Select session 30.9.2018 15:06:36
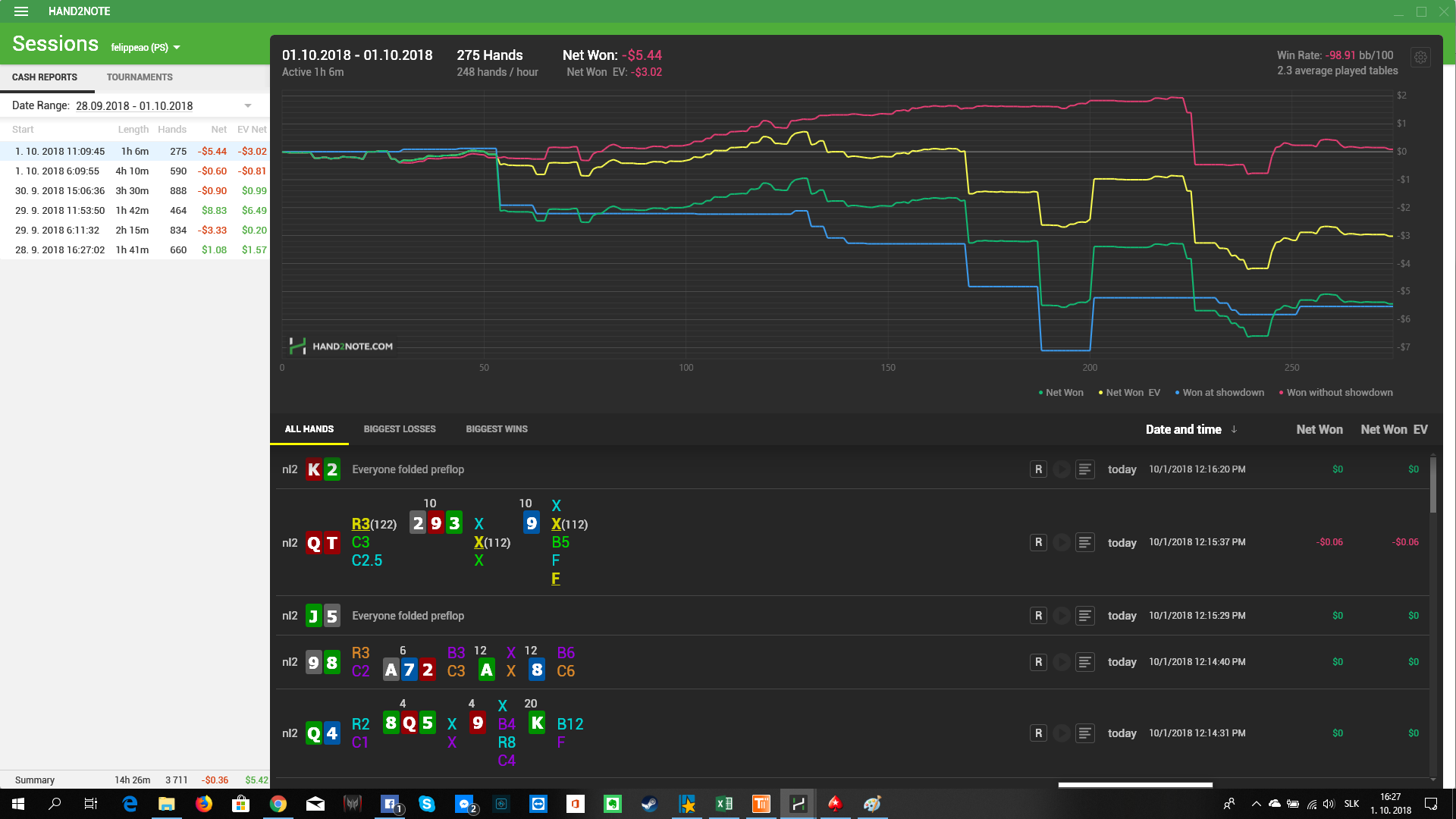 tap(135, 191)
